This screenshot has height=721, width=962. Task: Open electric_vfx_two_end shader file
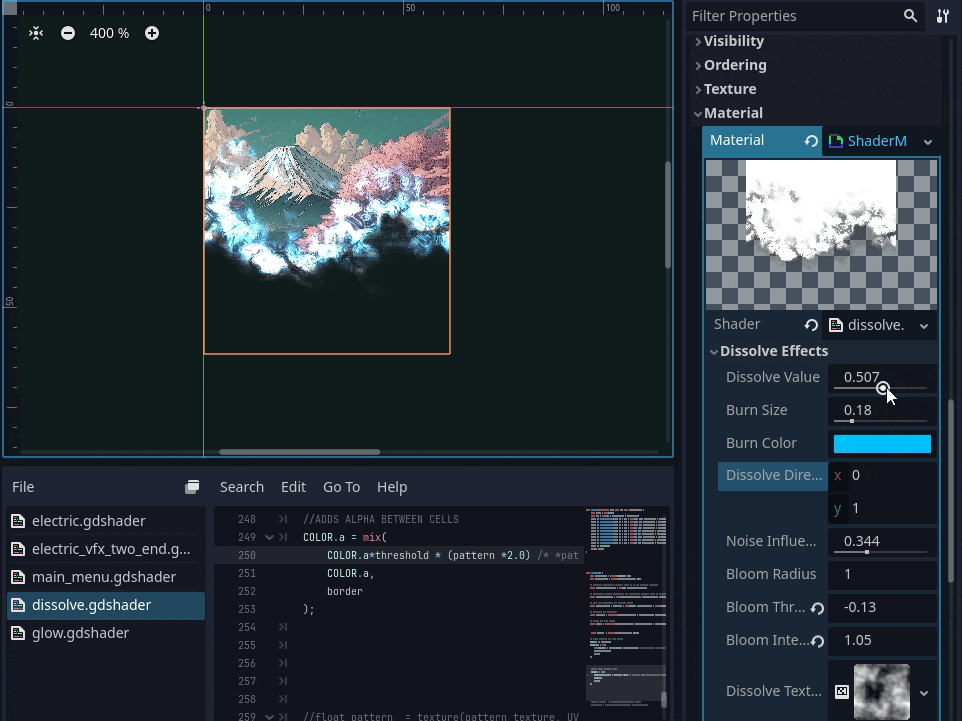pyautogui.click(x=106, y=549)
